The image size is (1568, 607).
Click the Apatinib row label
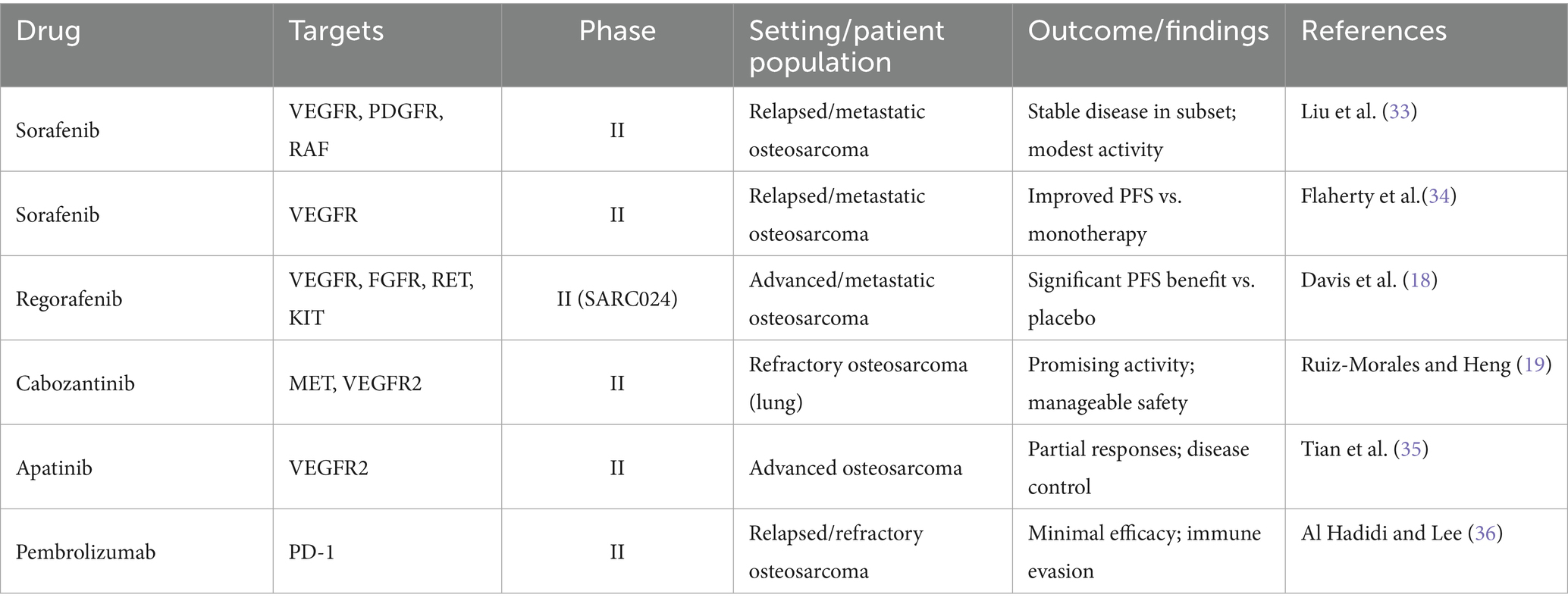click(x=54, y=468)
